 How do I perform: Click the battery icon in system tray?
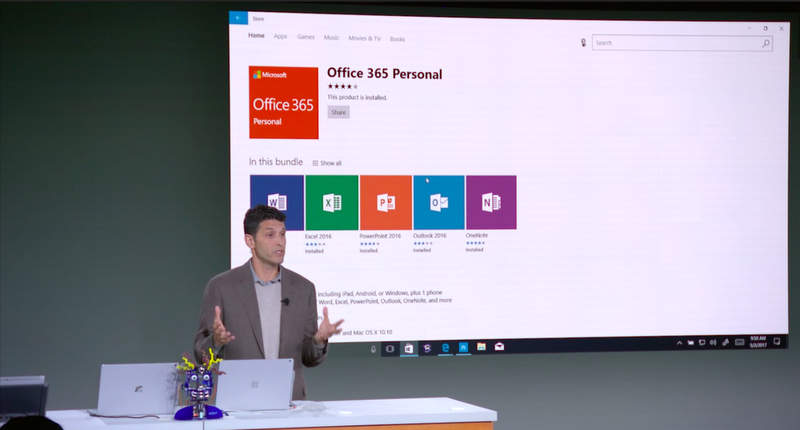[x=690, y=343]
